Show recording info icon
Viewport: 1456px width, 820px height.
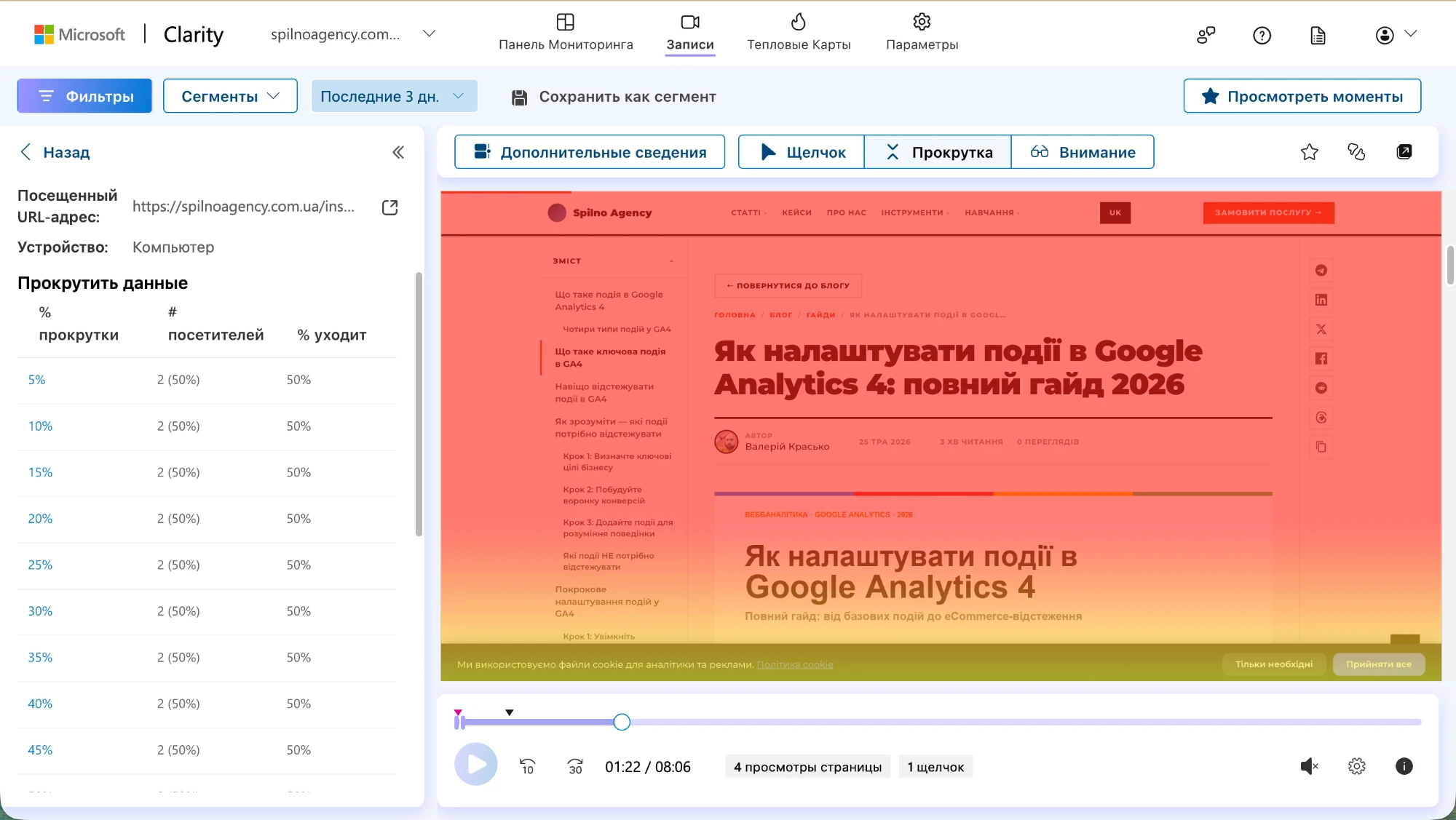(x=1404, y=766)
